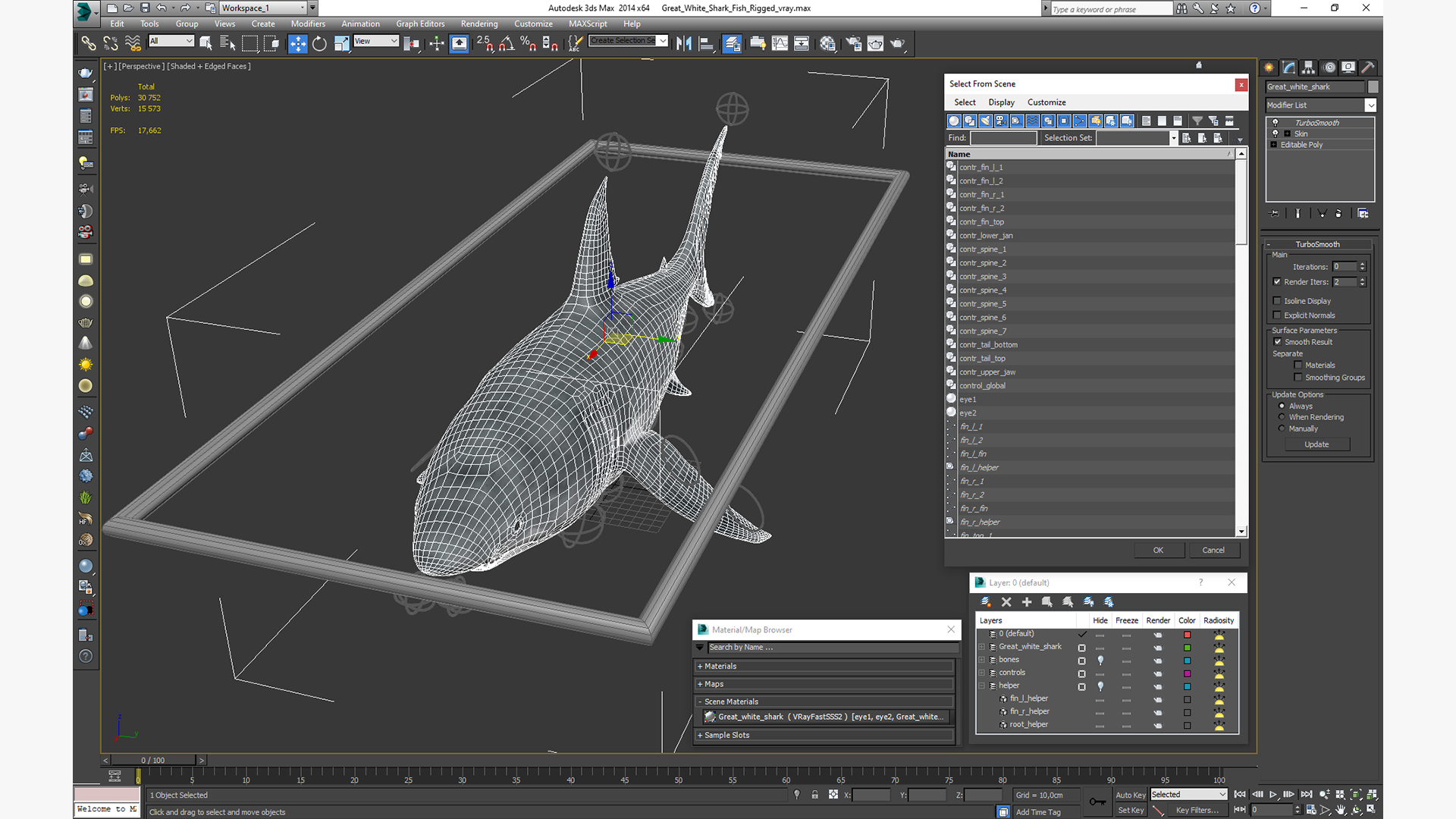Open the selection filter All dropdown

[171, 41]
